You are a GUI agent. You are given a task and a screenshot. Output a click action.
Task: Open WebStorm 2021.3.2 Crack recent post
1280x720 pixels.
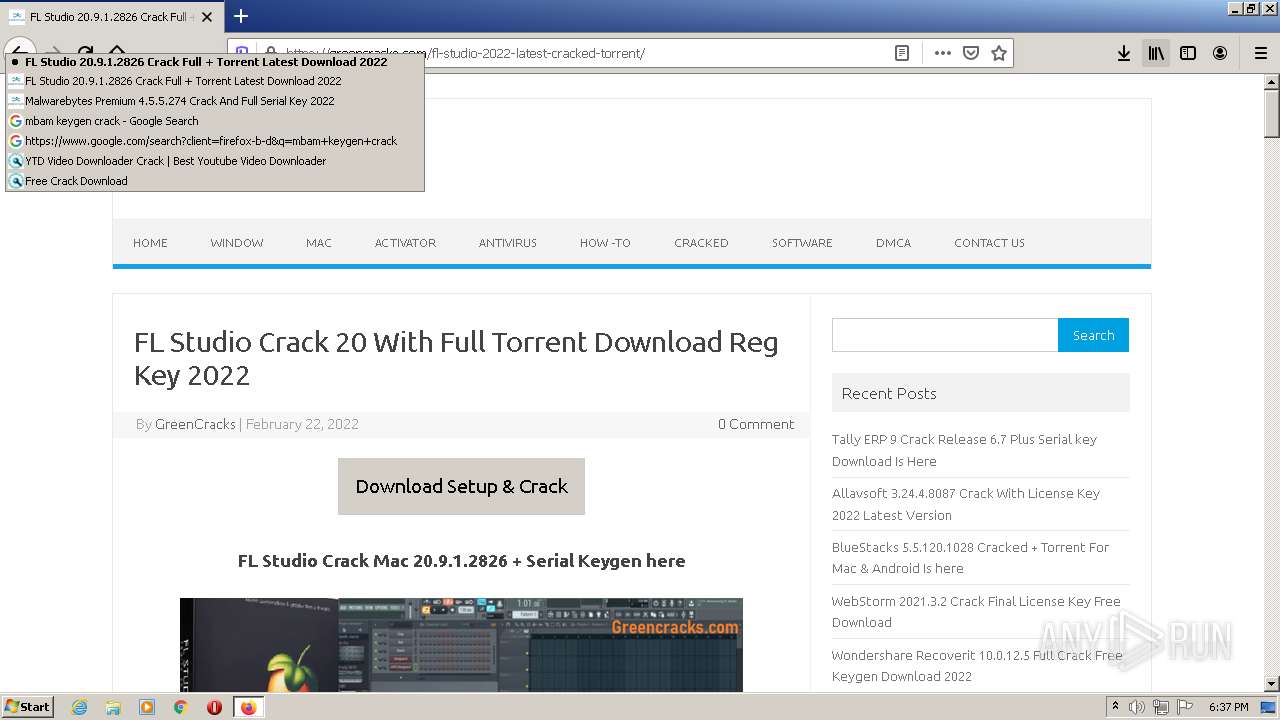[976, 612]
